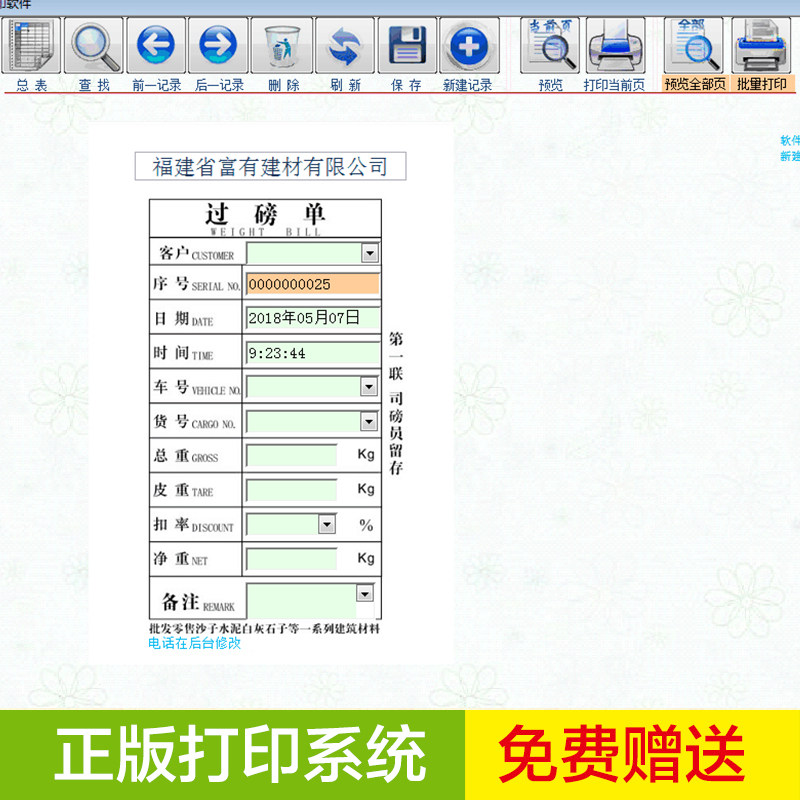This screenshot has width=800, height=800.
Task: Click the 预览全部页 preview-all icon
Action: [x=694, y=45]
